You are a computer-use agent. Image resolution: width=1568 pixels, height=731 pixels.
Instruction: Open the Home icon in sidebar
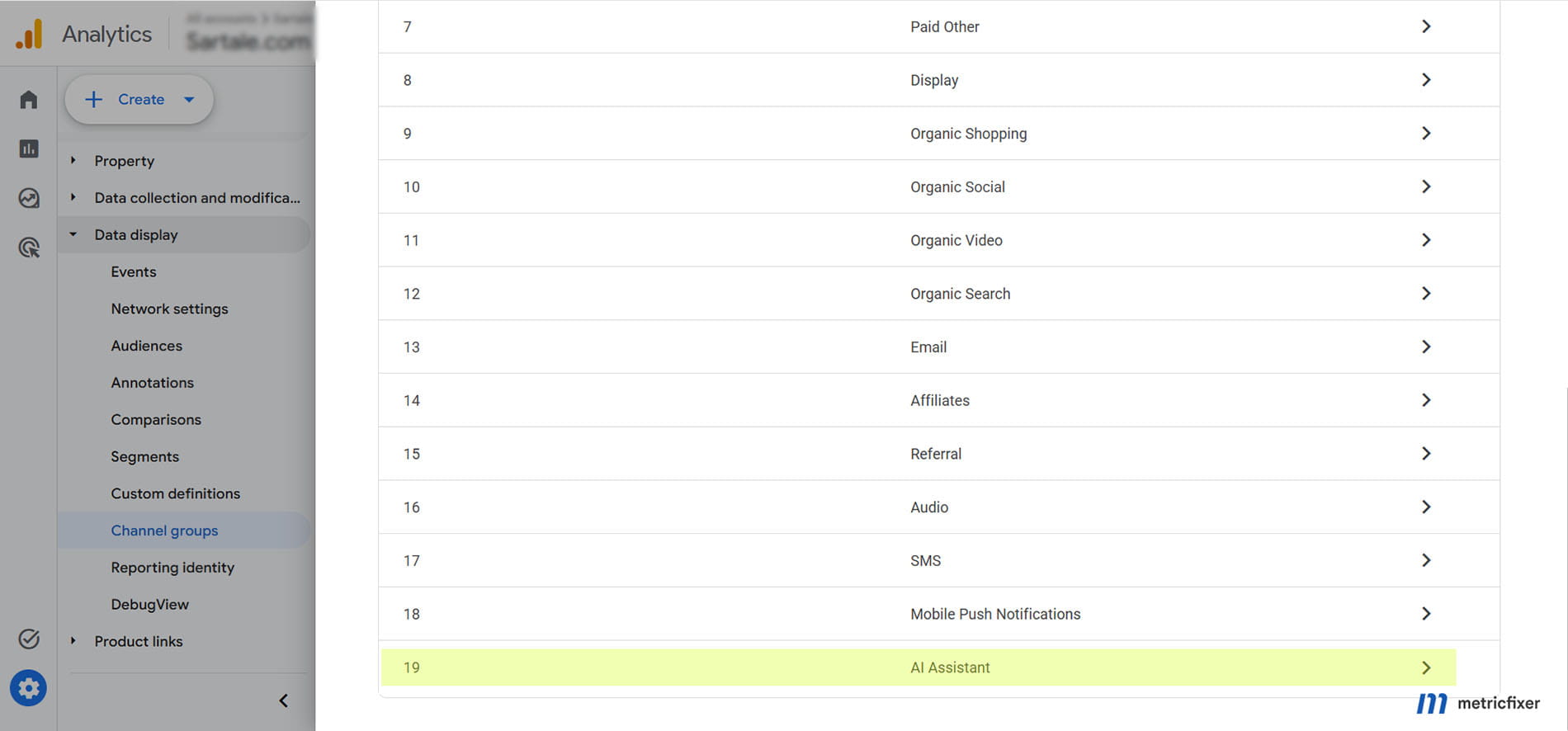29,100
